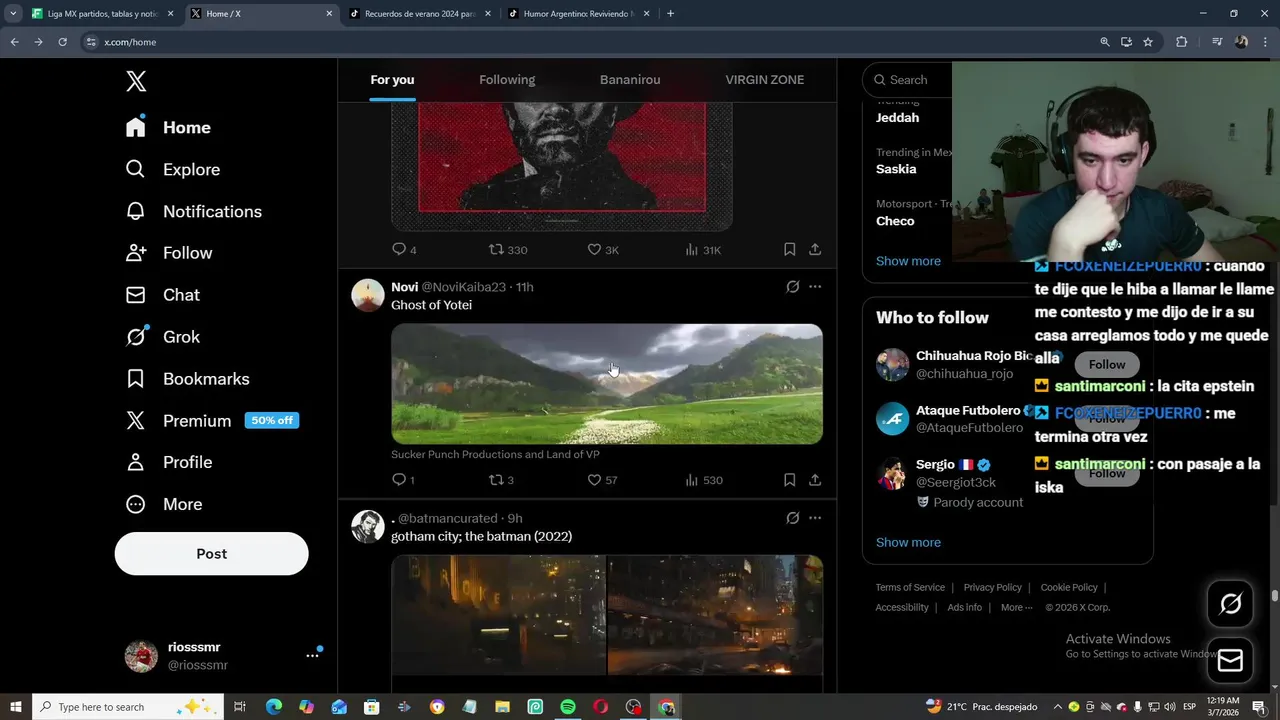Open the floating messages button
The image size is (1280, 720).
point(1230,661)
